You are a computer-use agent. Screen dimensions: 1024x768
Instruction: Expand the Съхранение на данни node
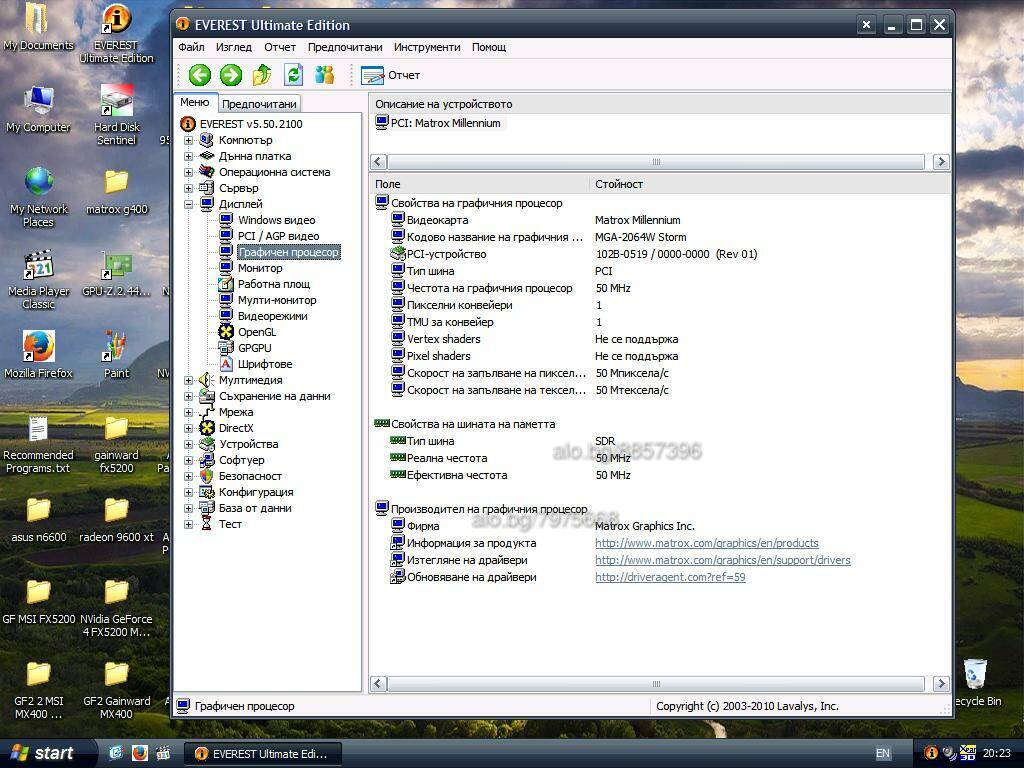(188, 396)
